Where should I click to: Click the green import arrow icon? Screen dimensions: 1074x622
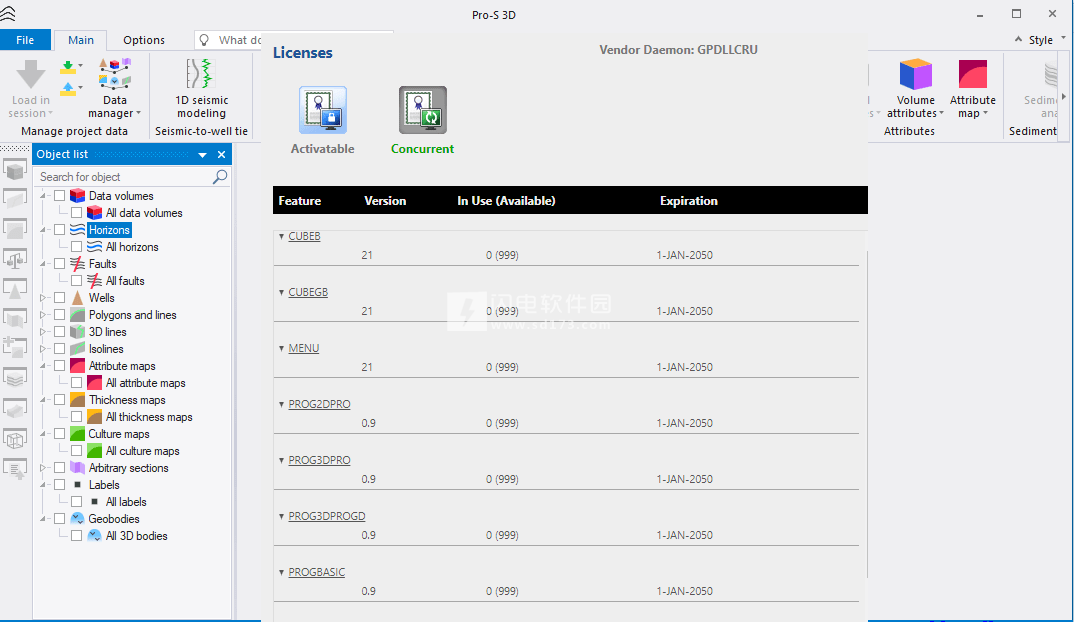tap(68, 67)
